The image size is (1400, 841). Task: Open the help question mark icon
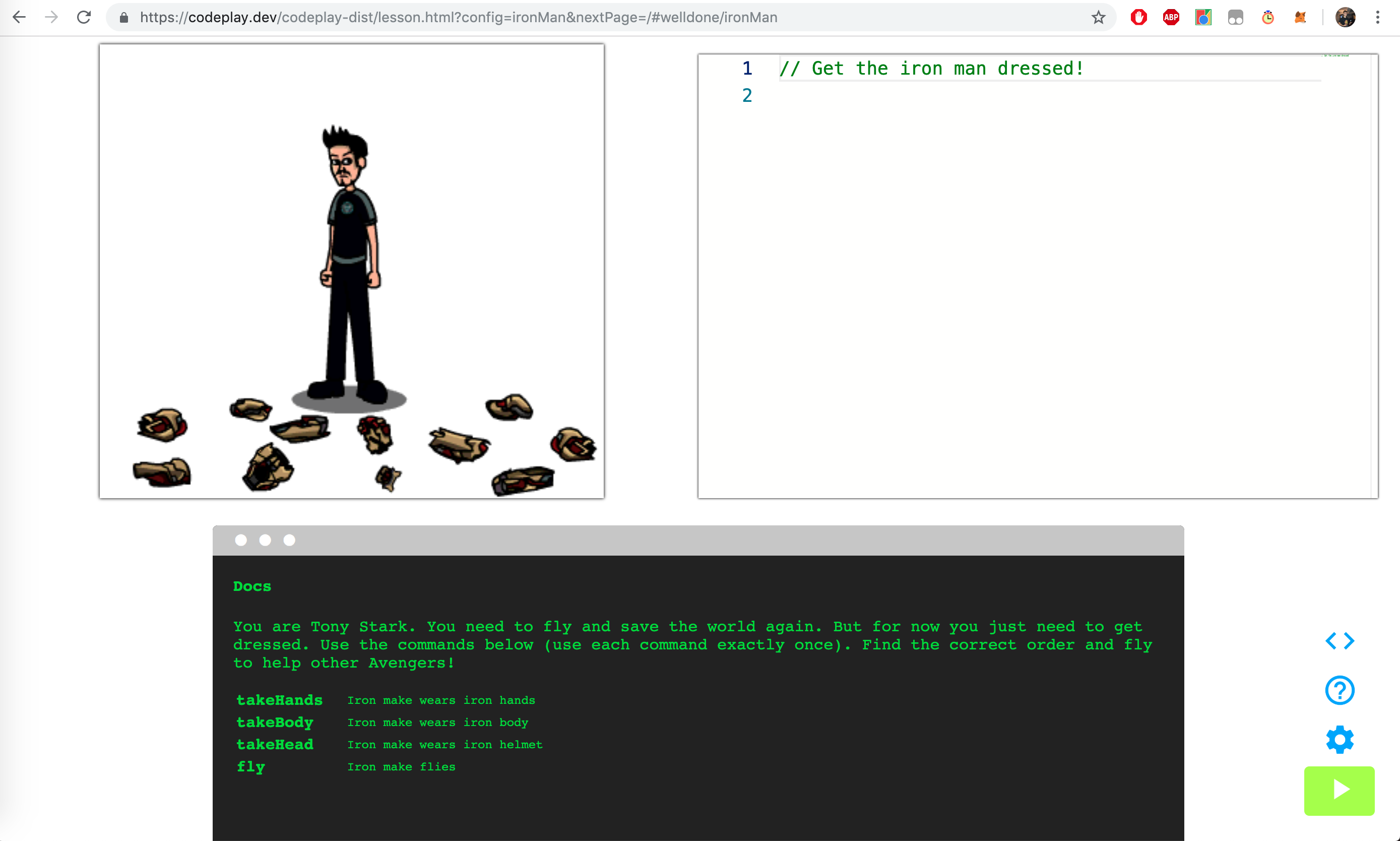pos(1340,690)
